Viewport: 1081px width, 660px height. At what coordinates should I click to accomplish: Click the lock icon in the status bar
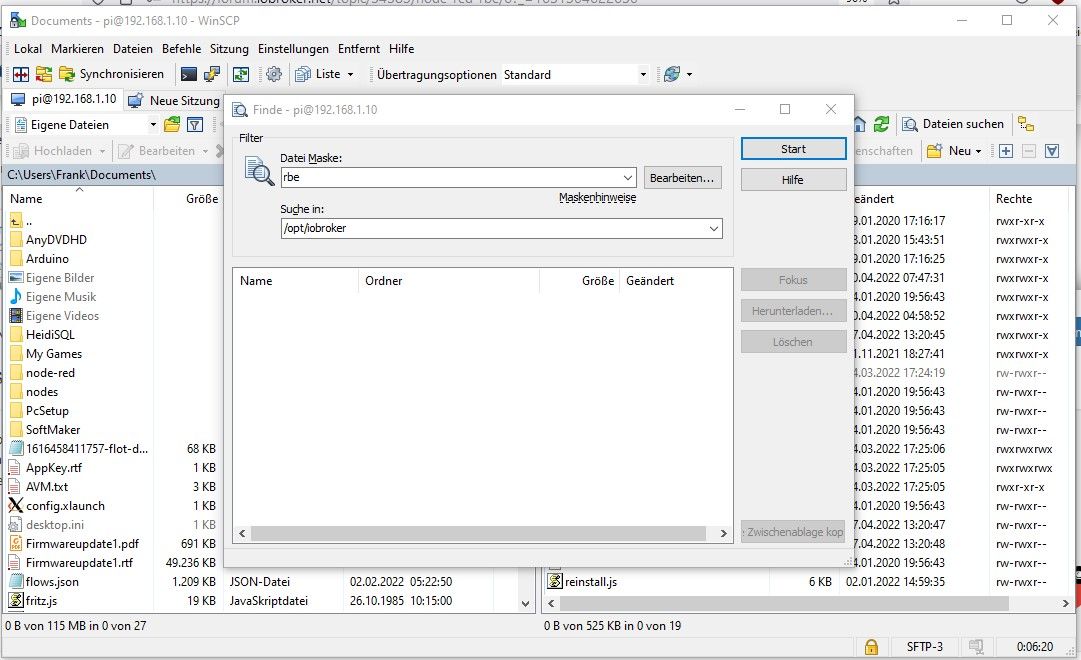pyautogui.click(x=871, y=647)
